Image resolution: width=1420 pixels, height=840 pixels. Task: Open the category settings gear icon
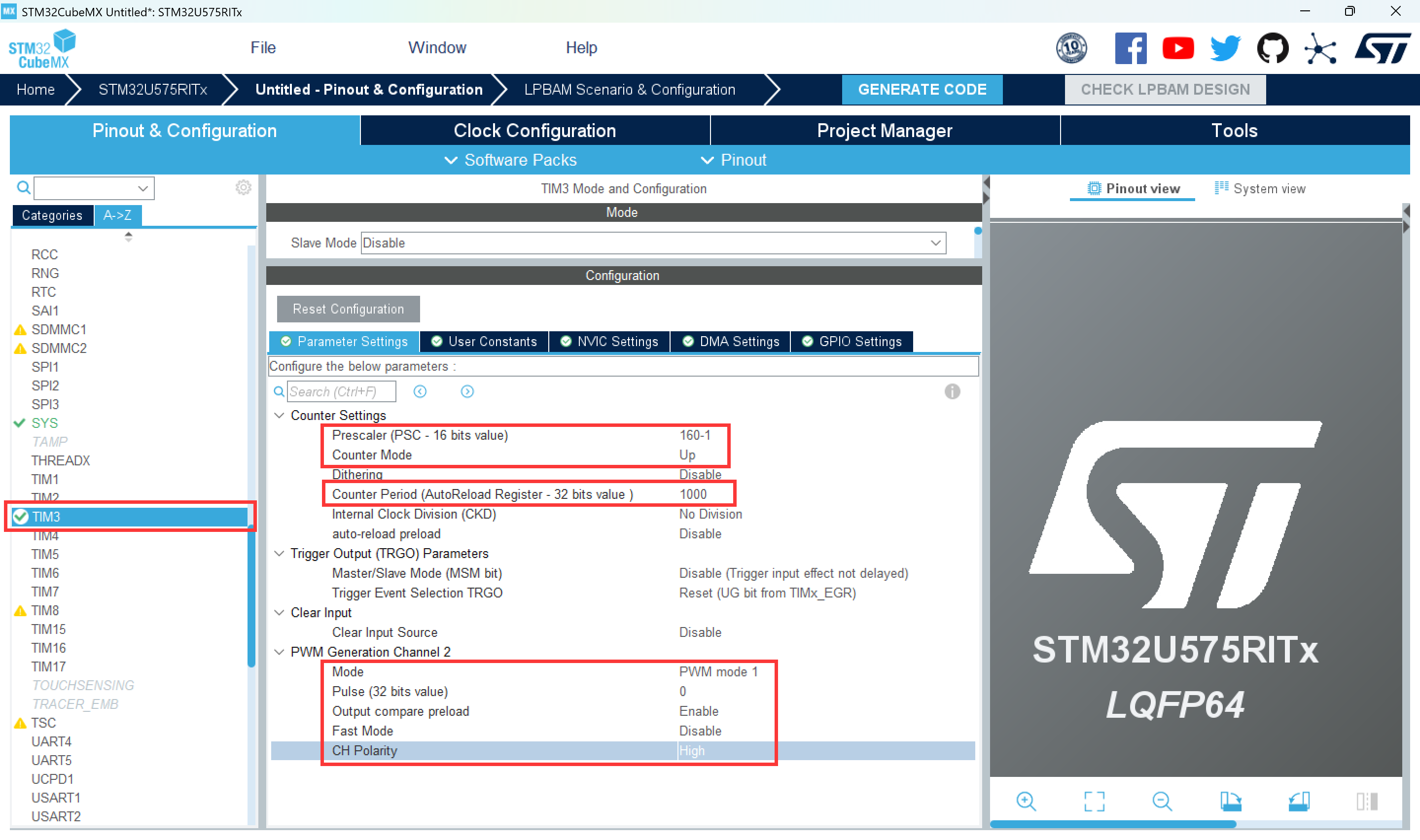pyautogui.click(x=243, y=187)
